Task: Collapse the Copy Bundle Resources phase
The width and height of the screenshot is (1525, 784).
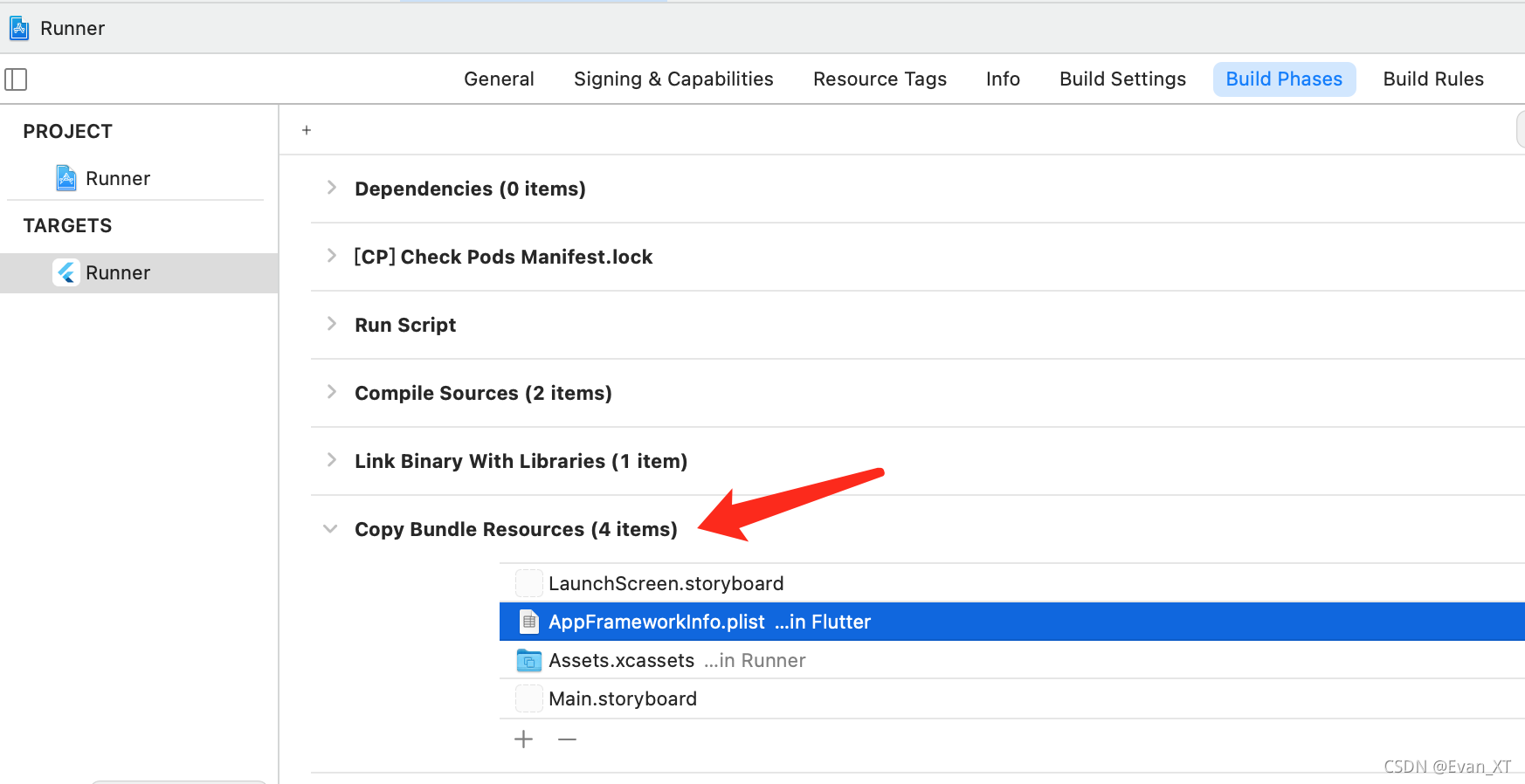Action: [330, 529]
